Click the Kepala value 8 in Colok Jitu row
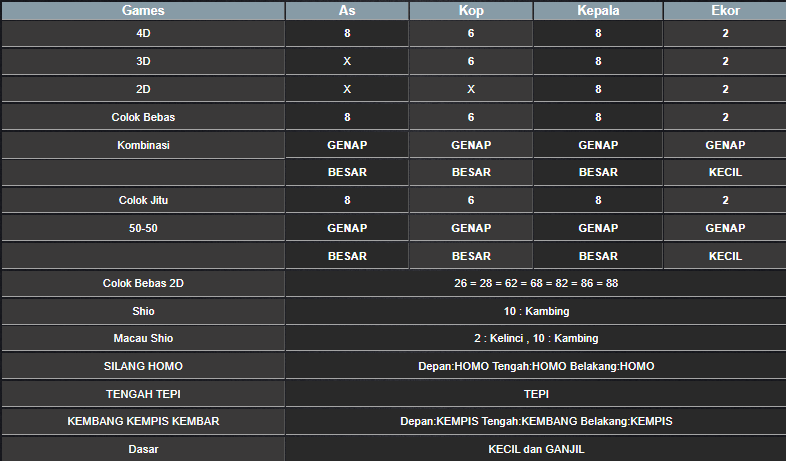The height and width of the screenshot is (461, 786). (598, 200)
